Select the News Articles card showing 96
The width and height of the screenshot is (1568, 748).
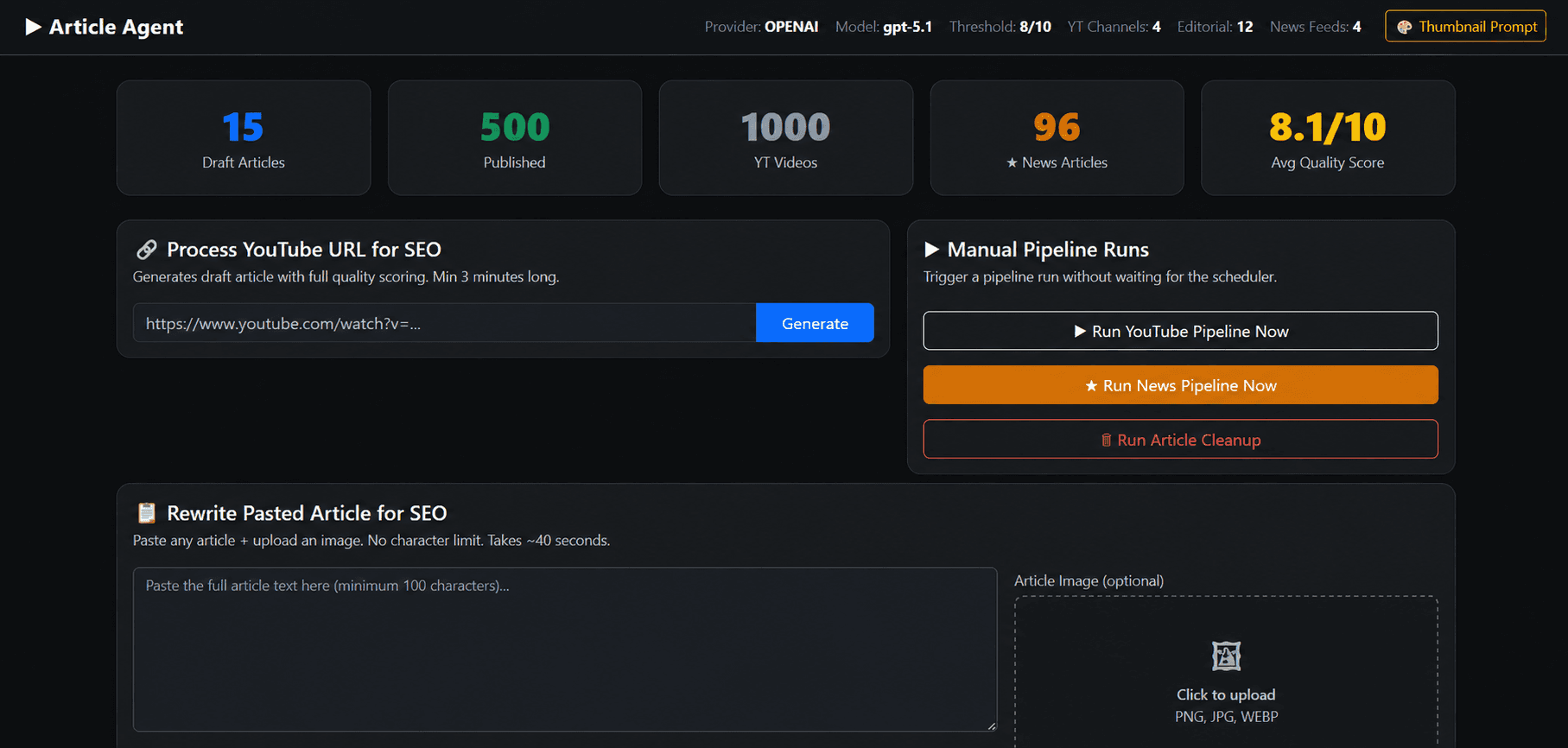(x=1057, y=138)
